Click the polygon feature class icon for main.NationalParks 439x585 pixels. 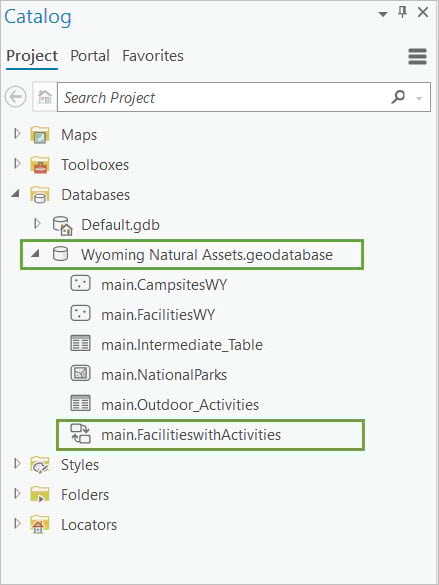click(x=80, y=373)
